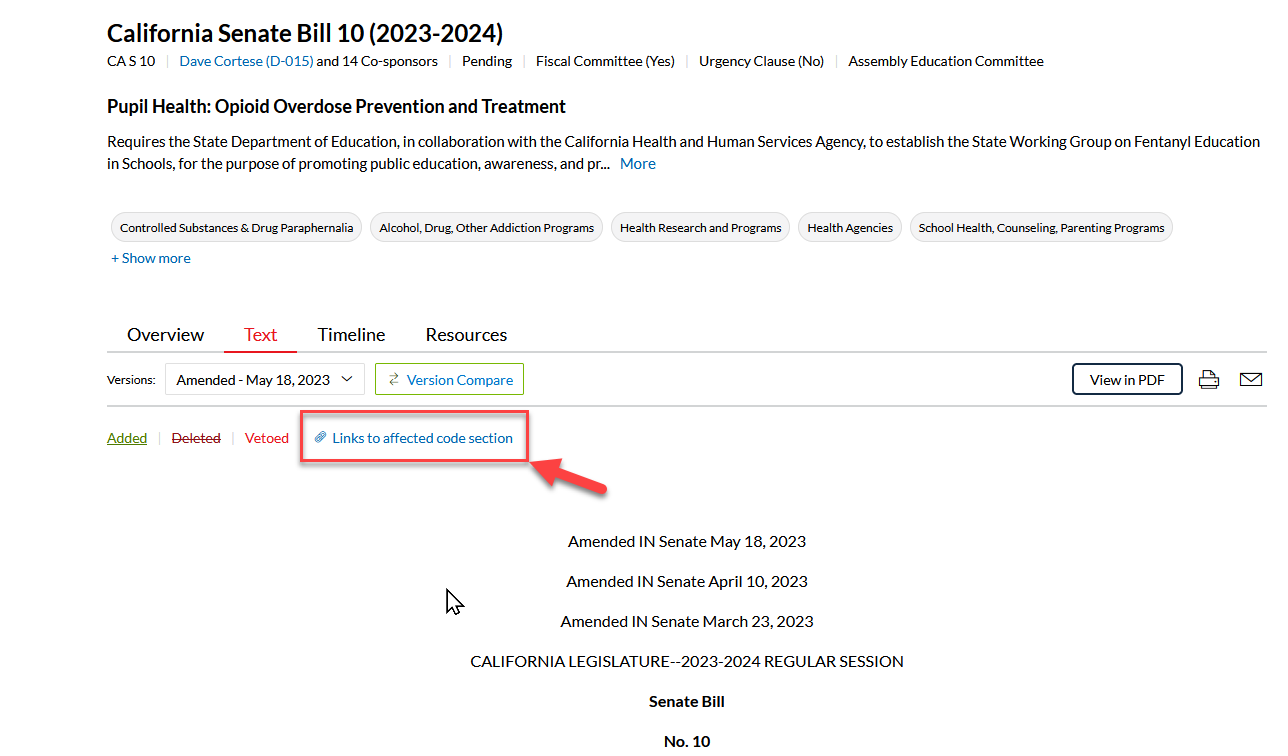Click School Health, Counseling, Parenting Programs tag
Screen dimensions: 1288x756
pyautogui.click(x=1041, y=228)
